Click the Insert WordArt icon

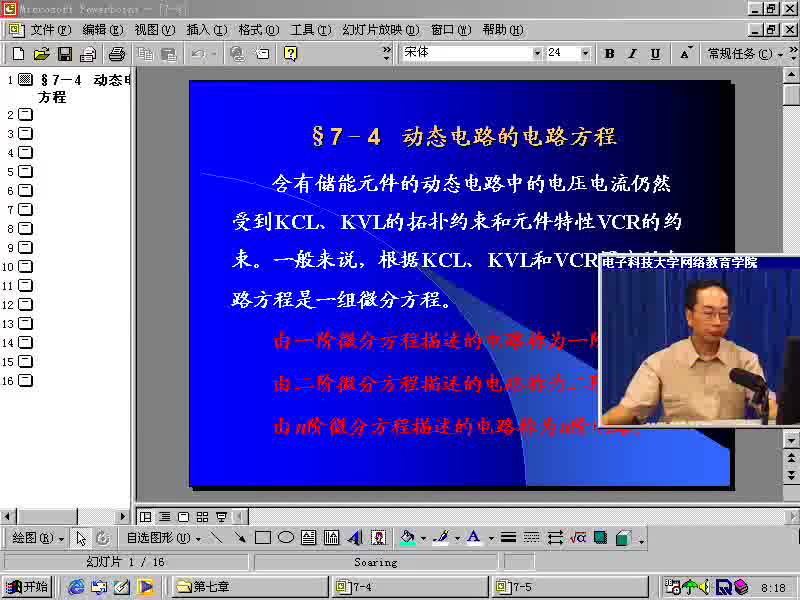click(x=355, y=537)
